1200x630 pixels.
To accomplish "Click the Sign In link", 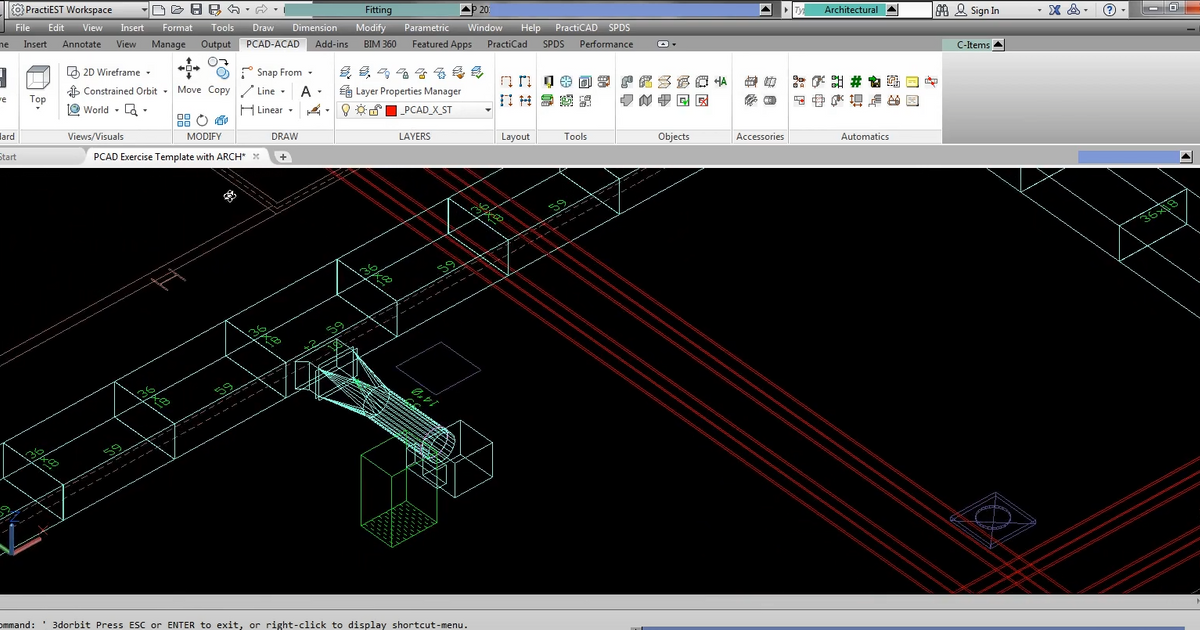I will [985, 9].
